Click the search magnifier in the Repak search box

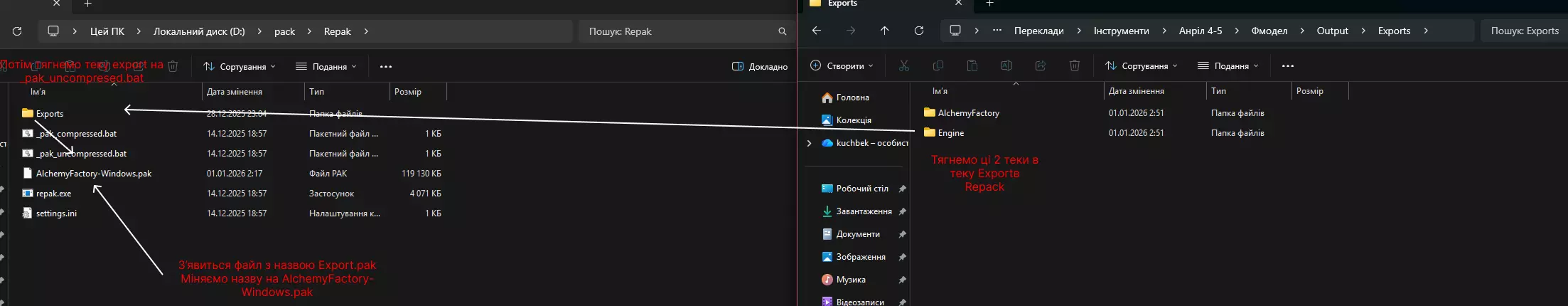(x=782, y=31)
